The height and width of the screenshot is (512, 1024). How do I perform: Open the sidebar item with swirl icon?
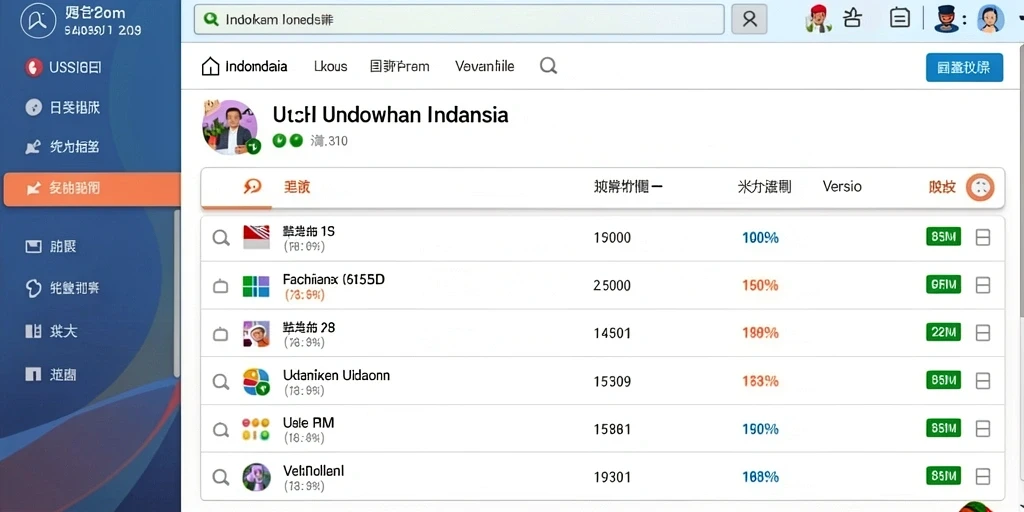pos(63,288)
